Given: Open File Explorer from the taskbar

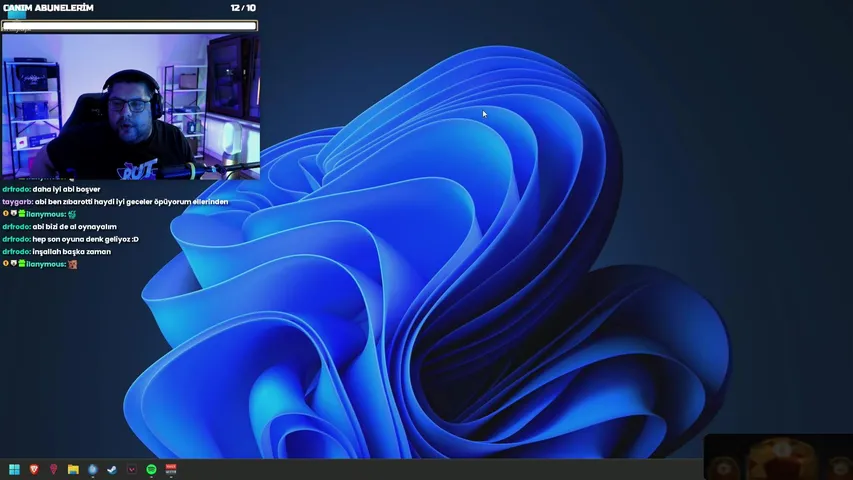Looking at the screenshot, I should [73, 469].
